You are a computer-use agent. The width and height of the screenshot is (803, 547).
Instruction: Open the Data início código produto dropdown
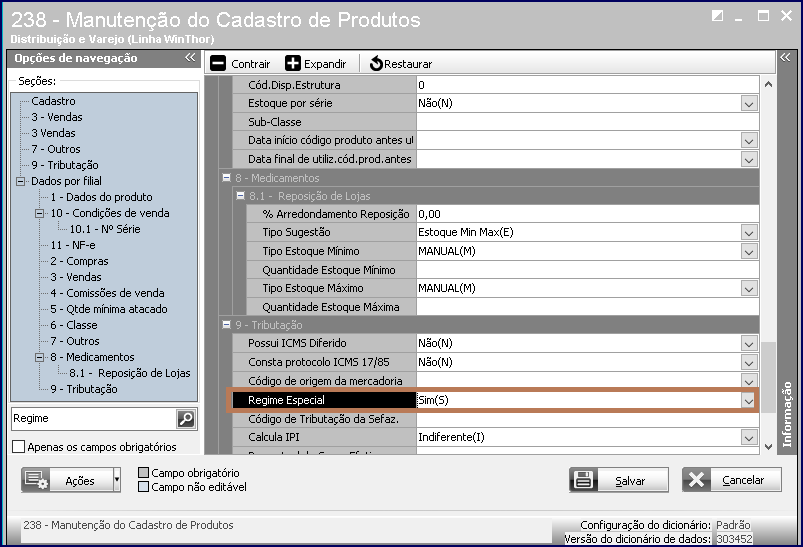pos(749,141)
